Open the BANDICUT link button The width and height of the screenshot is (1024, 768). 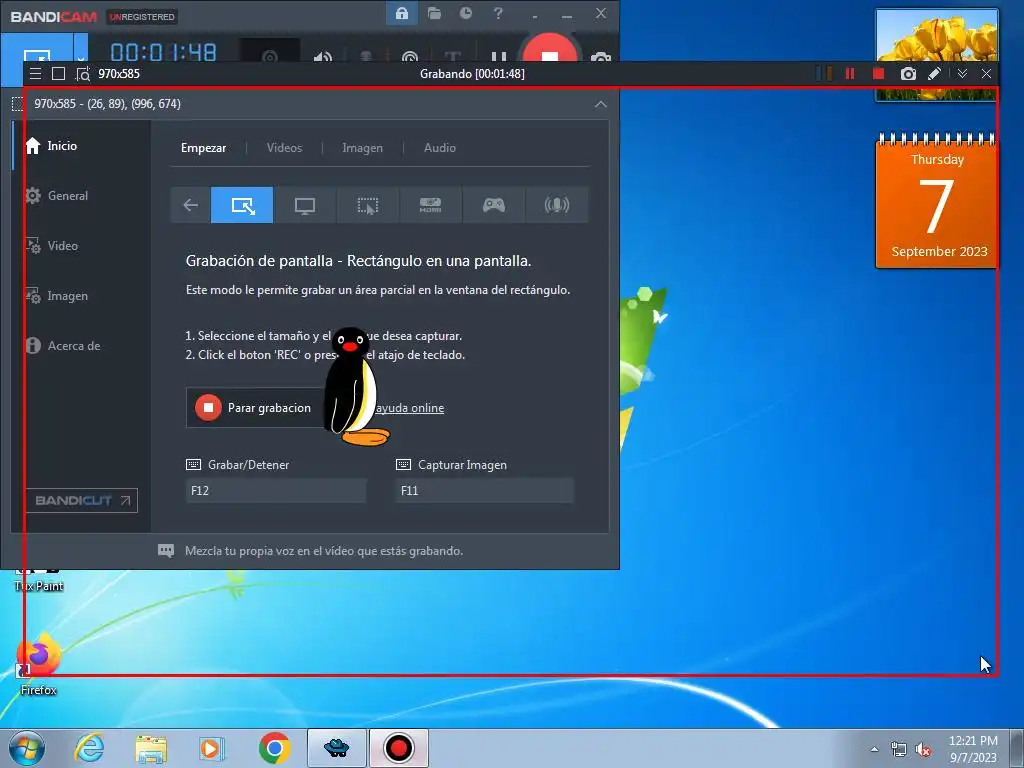pyautogui.click(x=82, y=500)
